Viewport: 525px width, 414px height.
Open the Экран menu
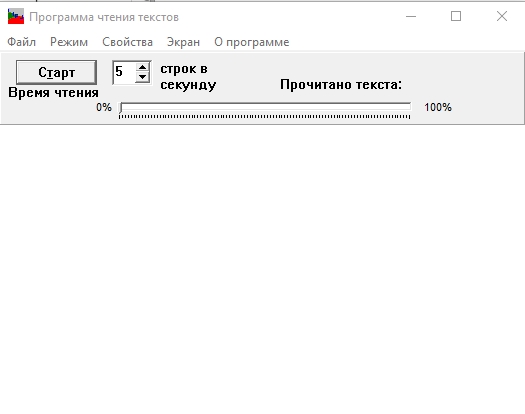[183, 42]
